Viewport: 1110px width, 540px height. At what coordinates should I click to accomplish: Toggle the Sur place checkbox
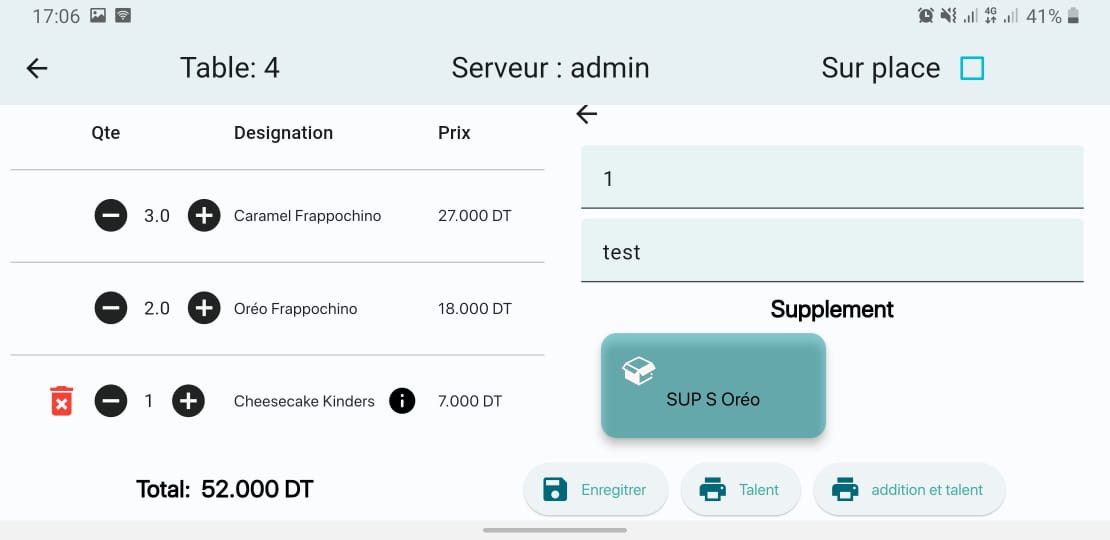click(x=972, y=68)
